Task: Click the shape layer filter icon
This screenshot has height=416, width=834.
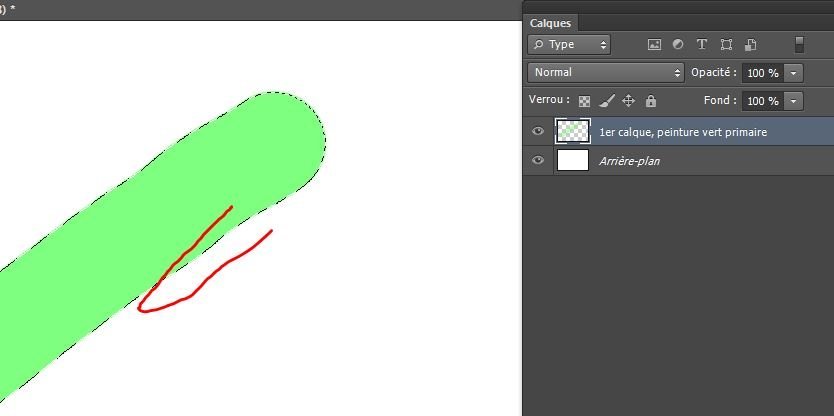Action: pos(726,45)
